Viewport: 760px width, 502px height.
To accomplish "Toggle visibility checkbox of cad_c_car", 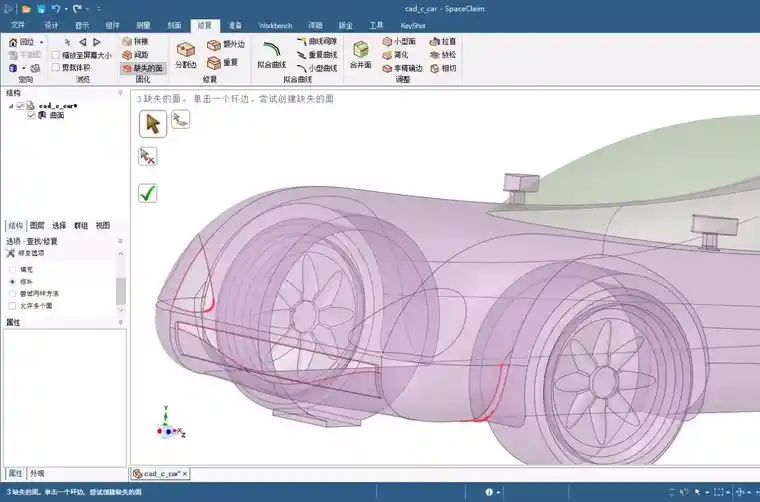I will coord(20,106).
